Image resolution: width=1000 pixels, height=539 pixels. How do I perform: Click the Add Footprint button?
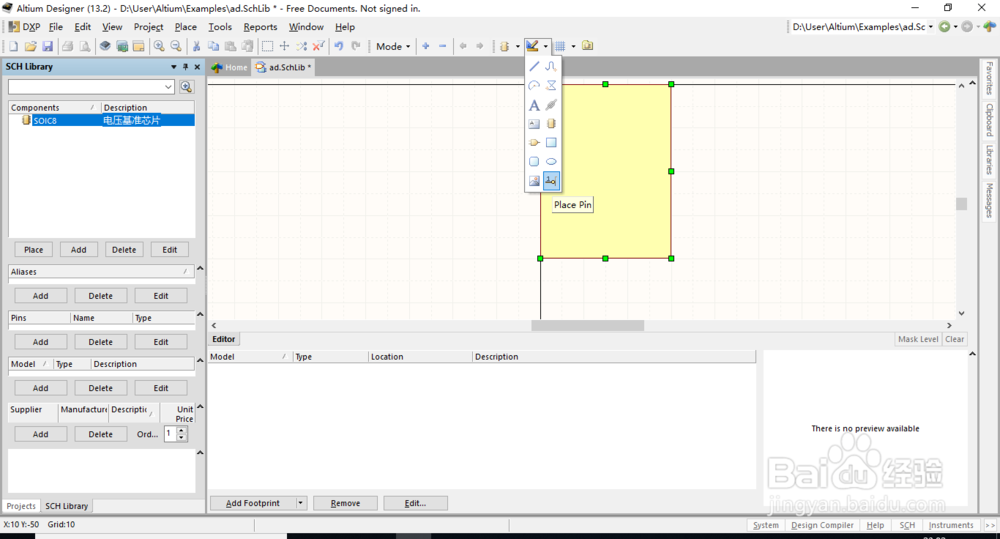click(253, 503)
